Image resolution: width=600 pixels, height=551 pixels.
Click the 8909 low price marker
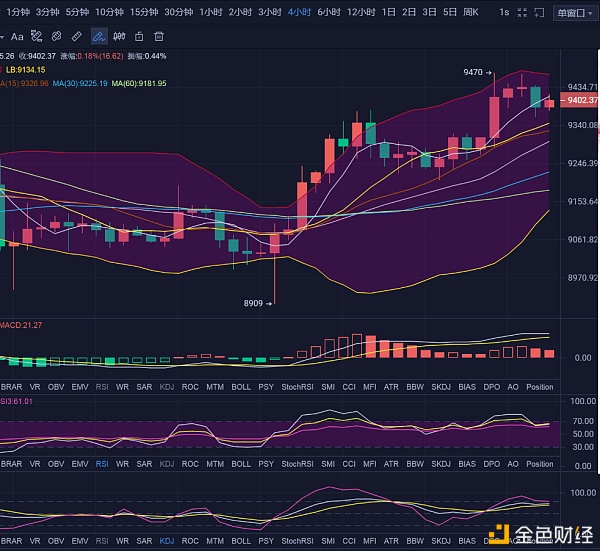pyautogui.click(x=258, y=303)
